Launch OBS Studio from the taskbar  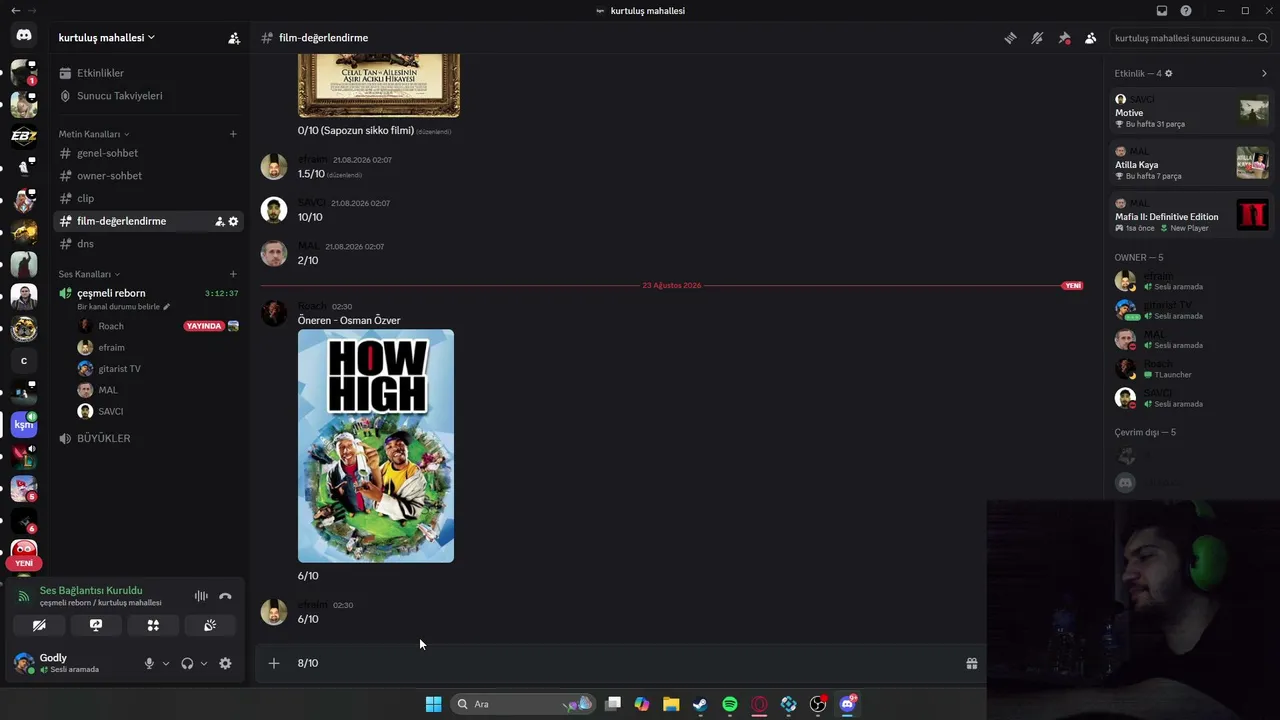(x=818, y=704)
